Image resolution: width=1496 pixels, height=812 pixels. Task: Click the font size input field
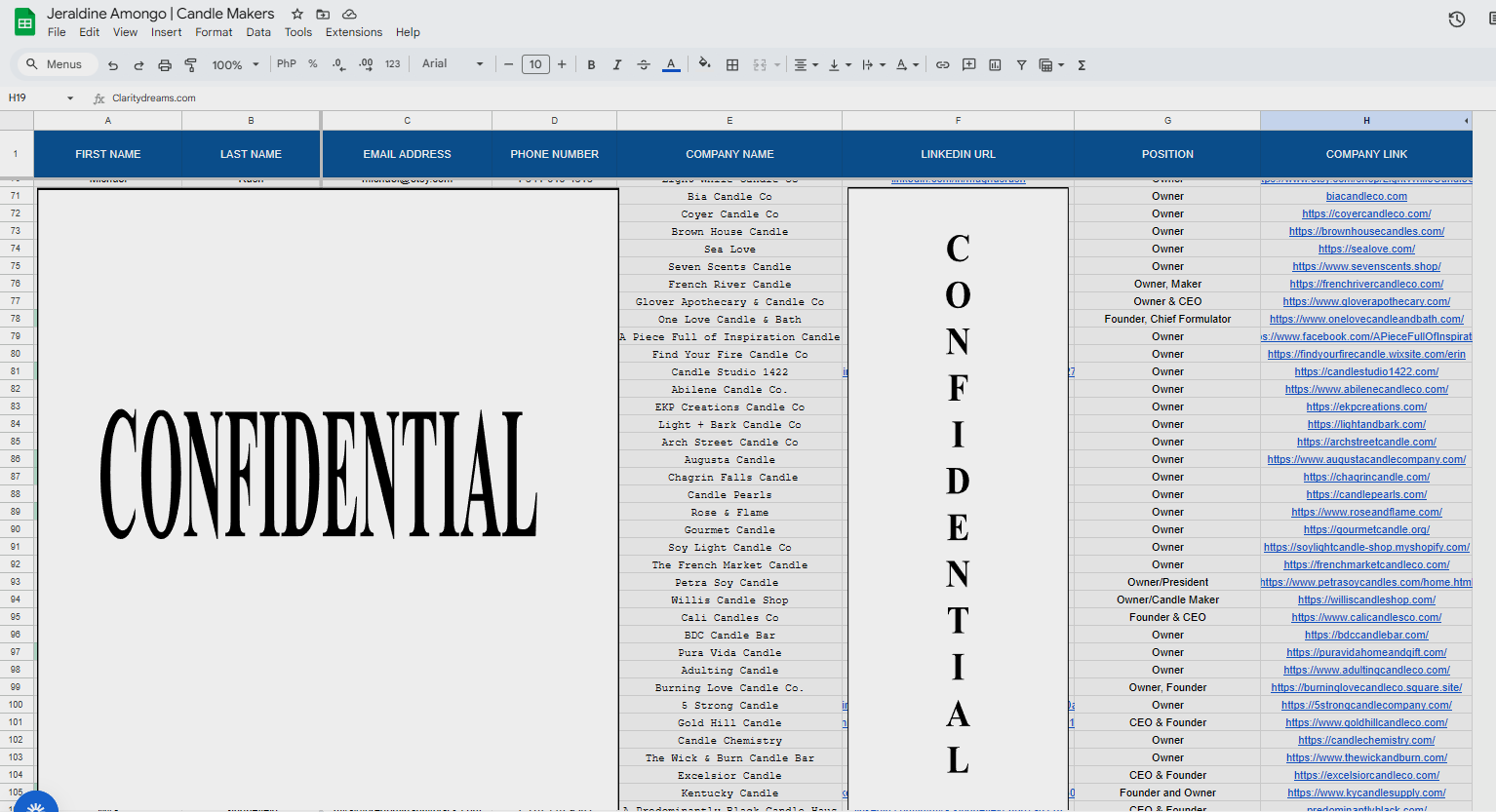coord(535,65)
